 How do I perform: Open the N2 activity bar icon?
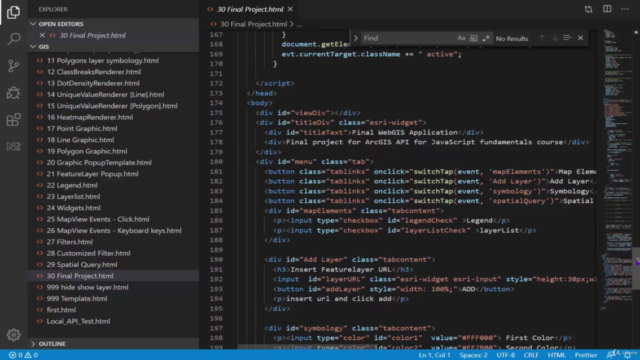pyautogui.click(x=13, y=146)
